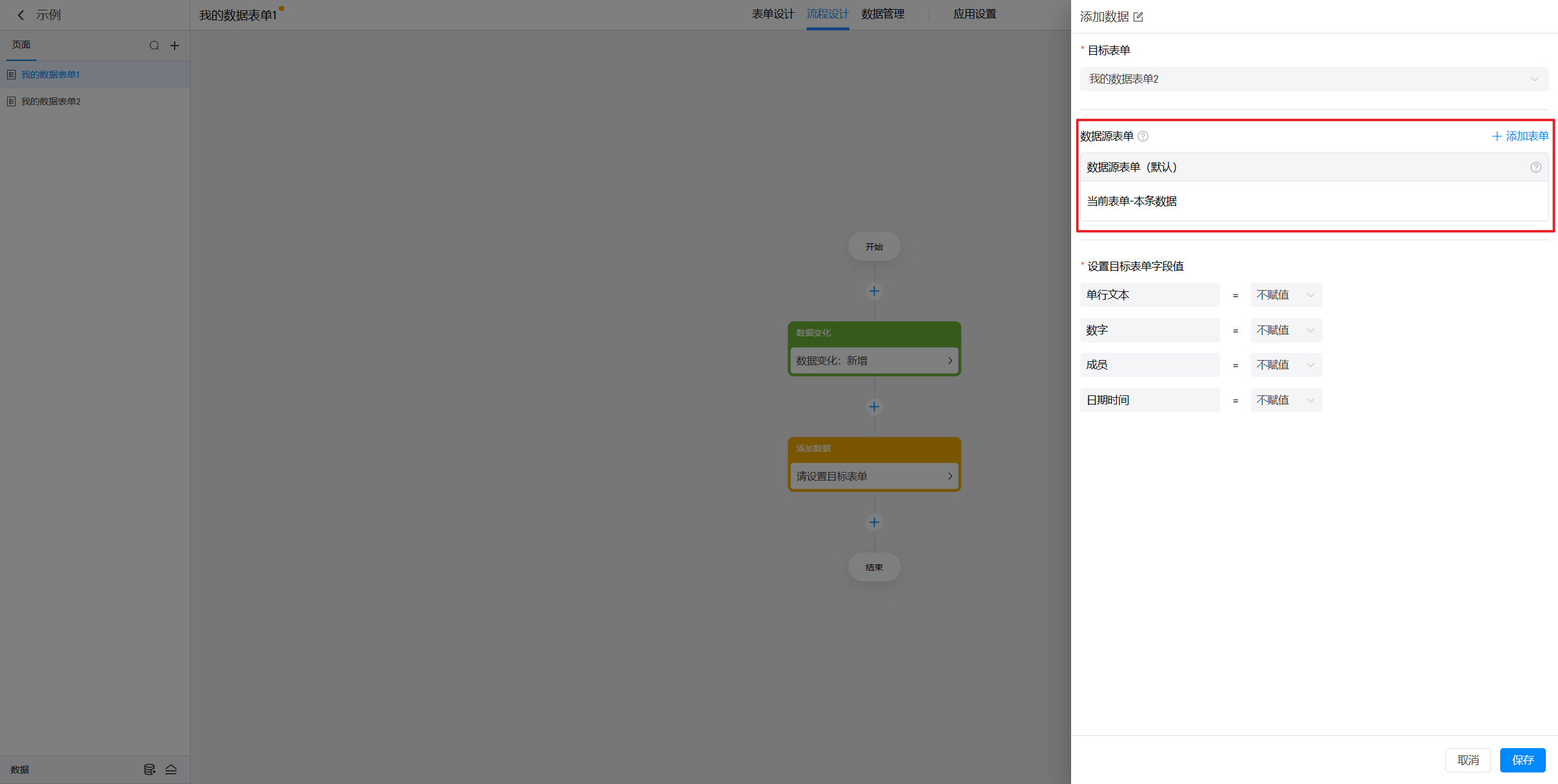Viewport: 1558px width, 784px height.
Task: Click the 添加表单 link
Action: click(1520, 136)
